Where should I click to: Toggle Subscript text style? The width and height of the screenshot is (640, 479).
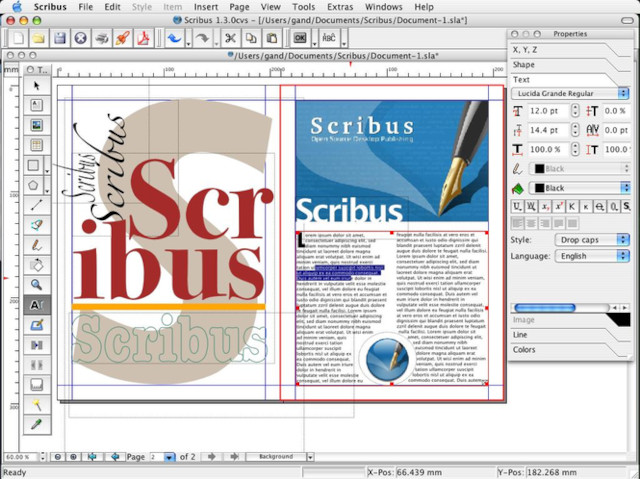tap(545, 206)
